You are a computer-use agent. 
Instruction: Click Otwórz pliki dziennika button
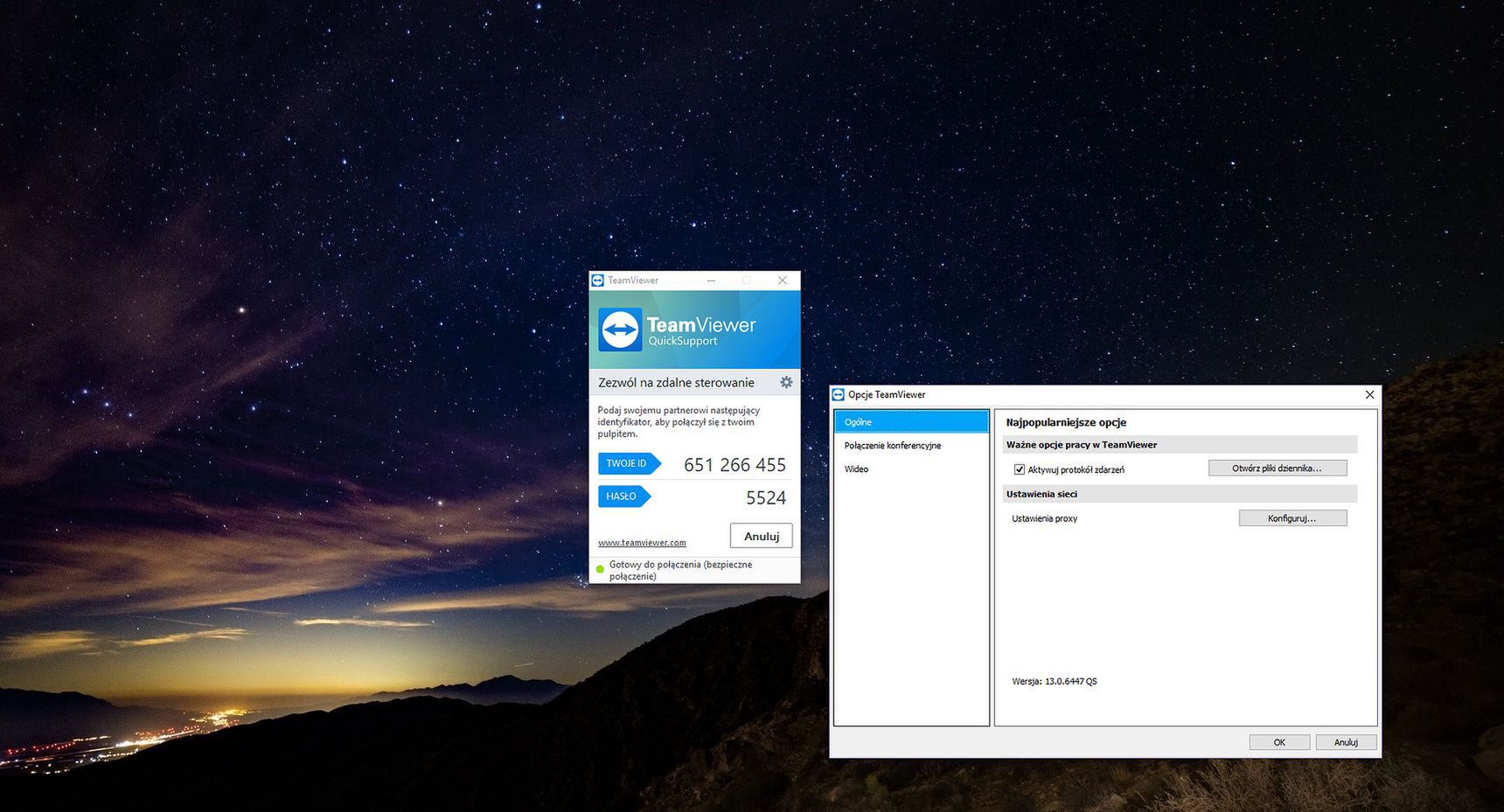(x=1277, y=468)
